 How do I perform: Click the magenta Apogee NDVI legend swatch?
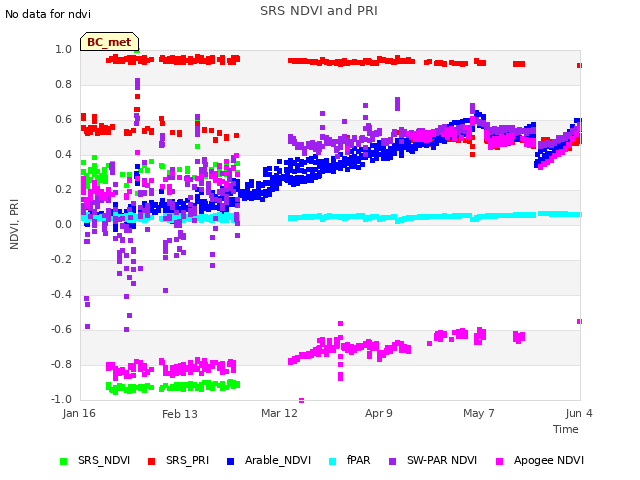point(499,461)
